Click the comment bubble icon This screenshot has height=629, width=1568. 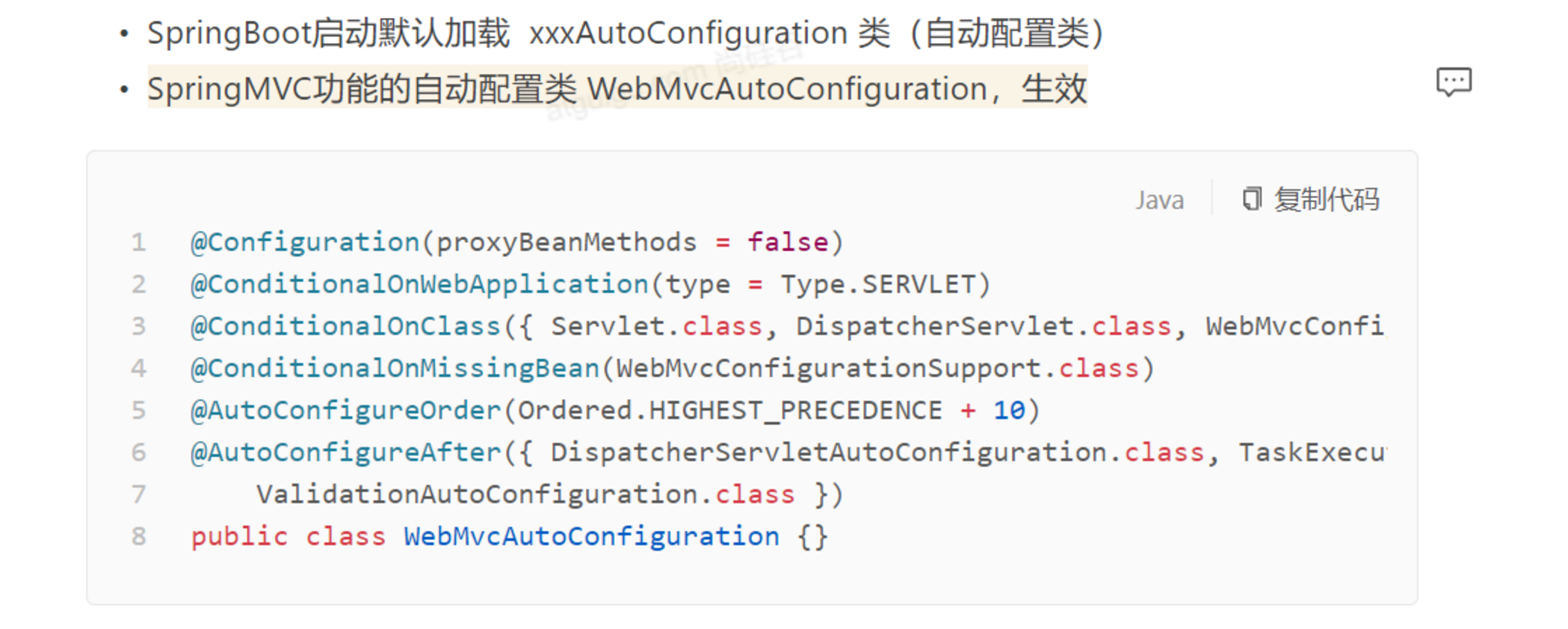click(x=1453, y=82)
